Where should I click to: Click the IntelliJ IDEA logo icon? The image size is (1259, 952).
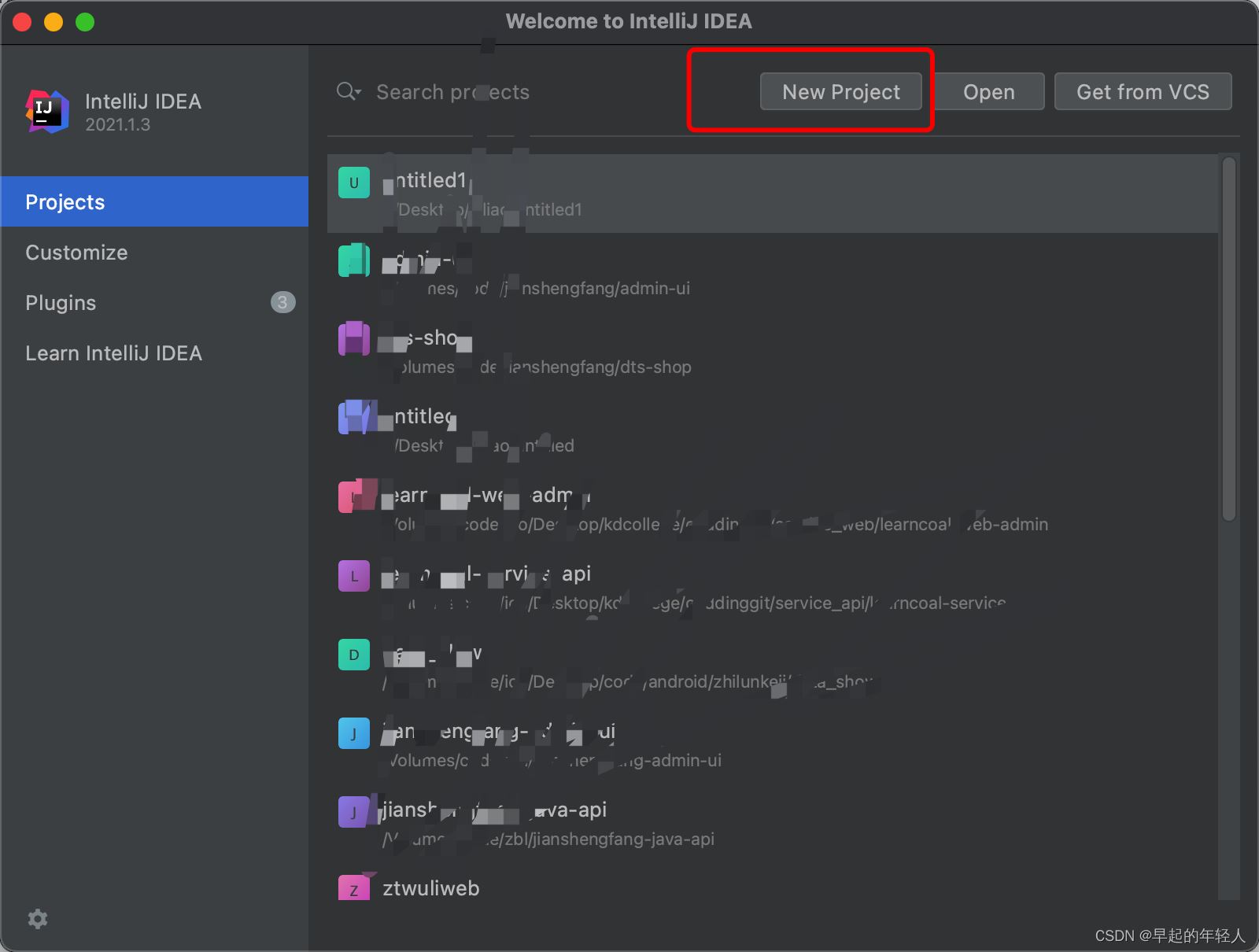(47, 111)
